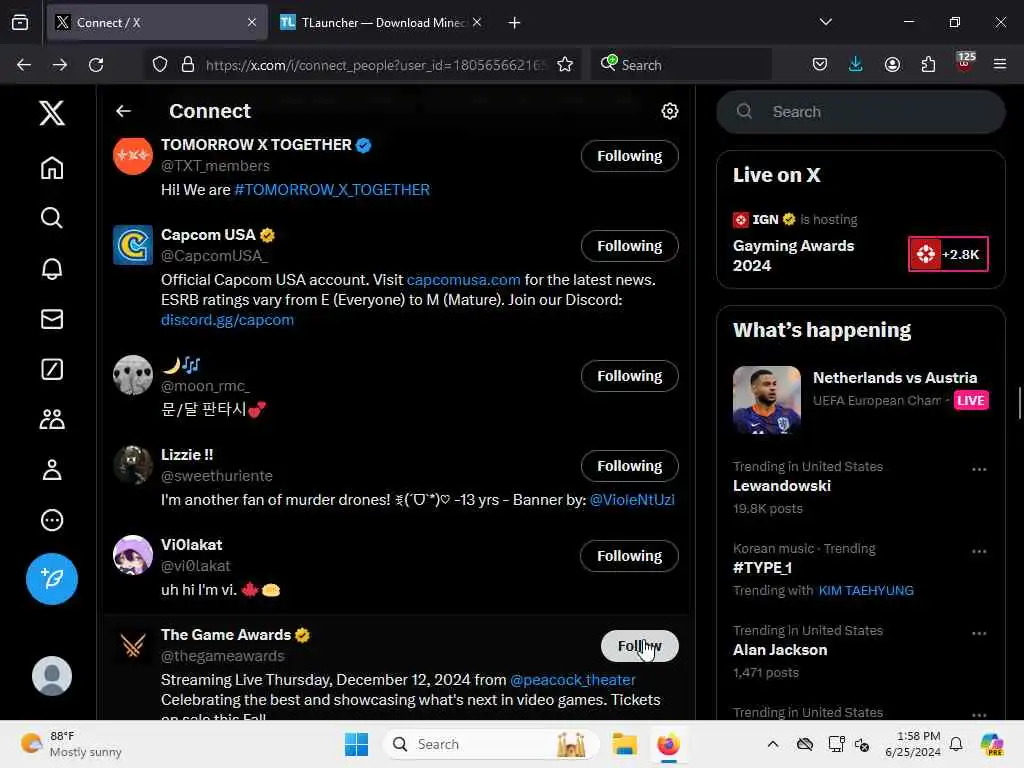Switch to Connect / X tab
The image size is (1024, 768).
coord(157,23)
